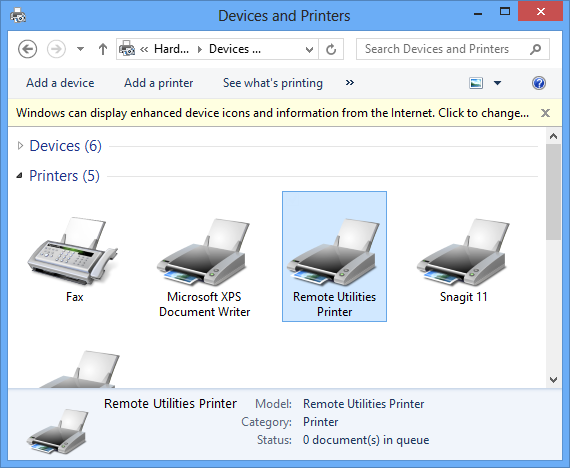Click the window title bar system icon

coord(18,16)
